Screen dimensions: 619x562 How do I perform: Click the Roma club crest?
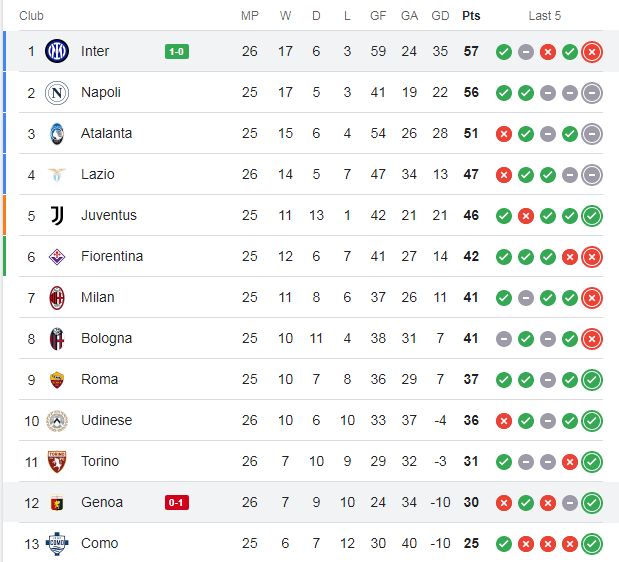pyautogui.click(x=57, y=380)
